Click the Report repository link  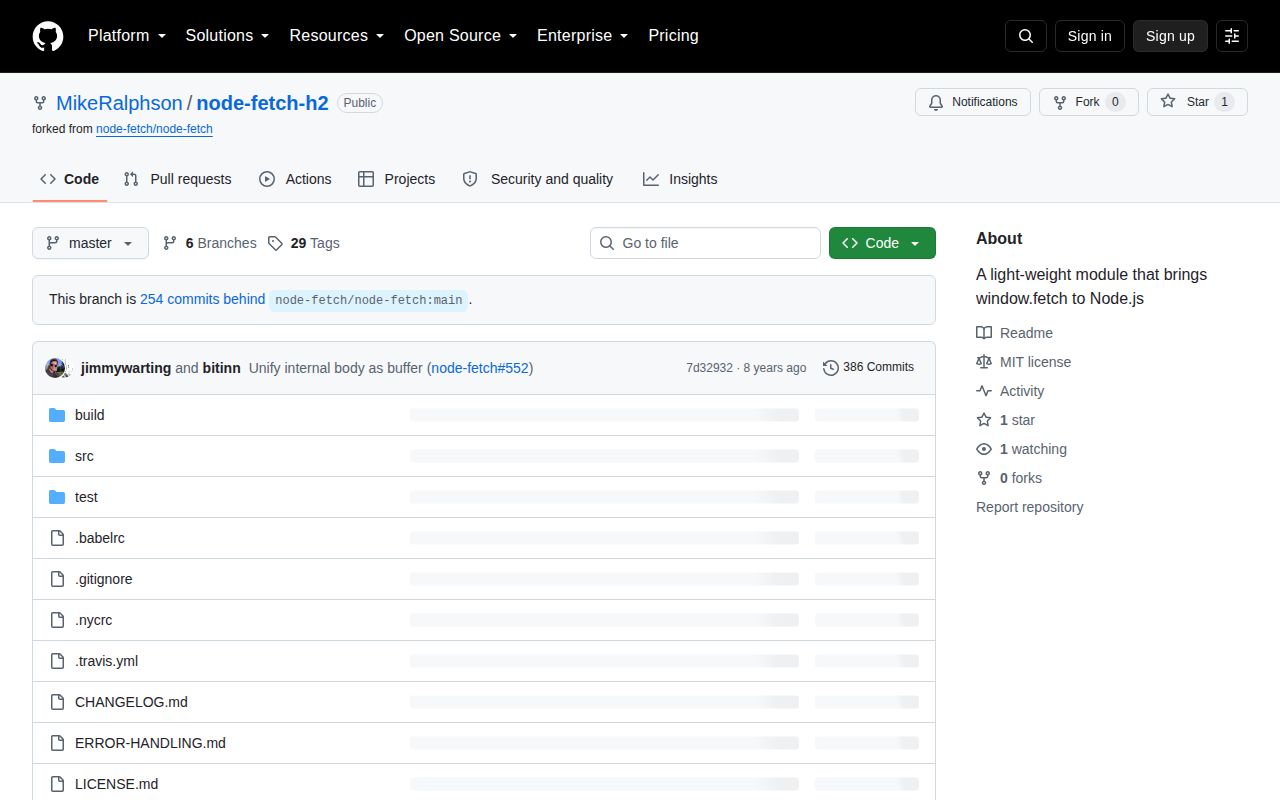click(x=1030, y=507)
